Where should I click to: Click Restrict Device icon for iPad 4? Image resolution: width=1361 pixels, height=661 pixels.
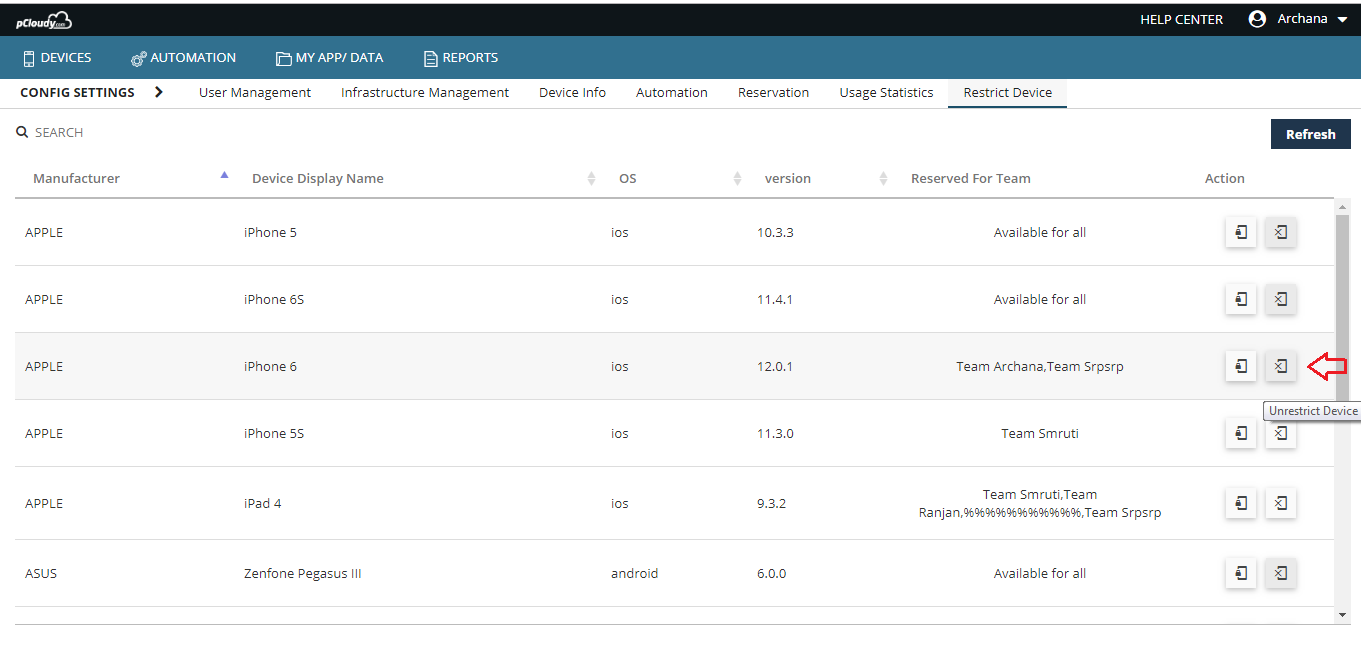1241,503
